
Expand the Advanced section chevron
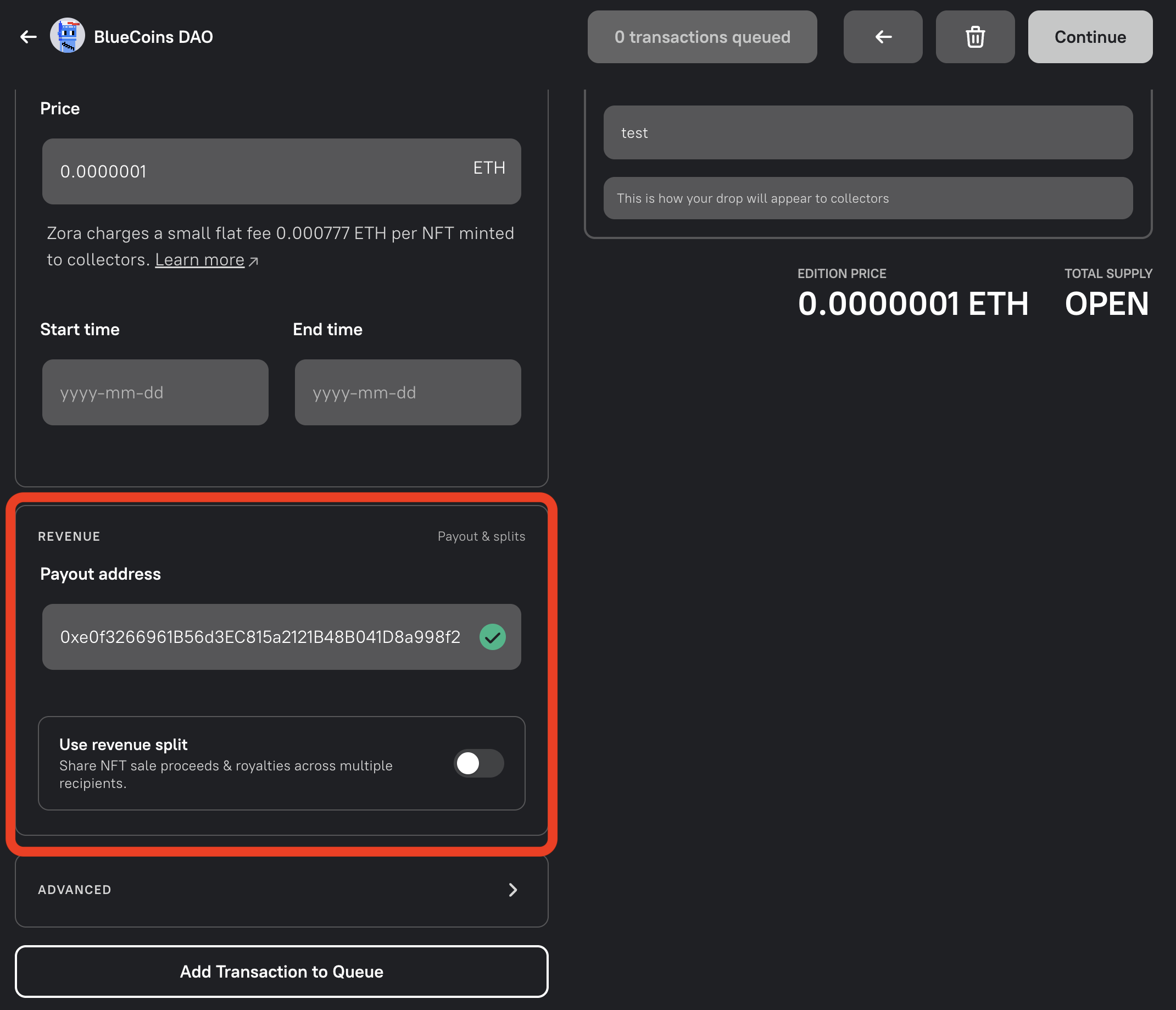coord(512,890)
